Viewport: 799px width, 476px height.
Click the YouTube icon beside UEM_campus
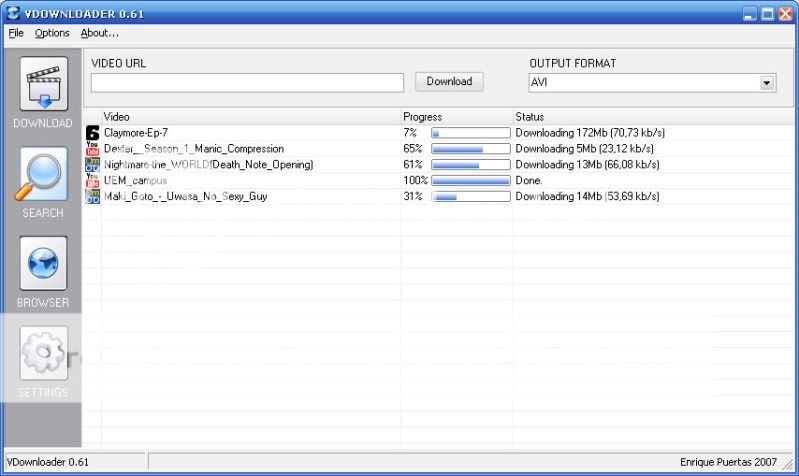click(x=93, y=180)
